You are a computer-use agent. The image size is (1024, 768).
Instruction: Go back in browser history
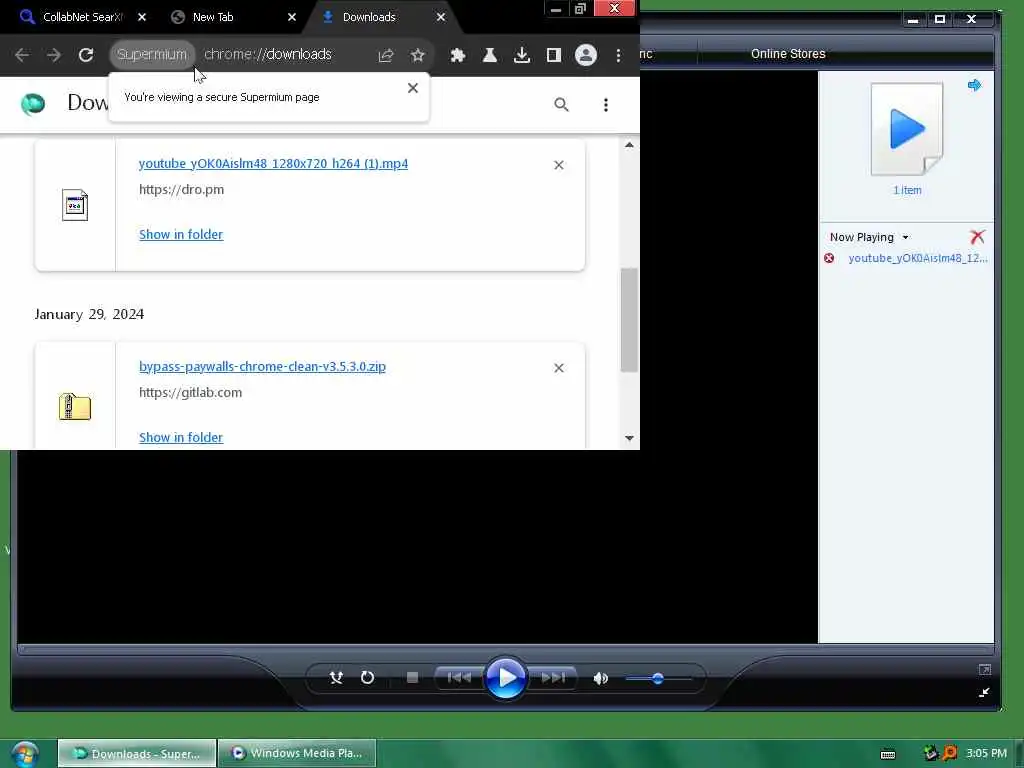pos(22,55)
